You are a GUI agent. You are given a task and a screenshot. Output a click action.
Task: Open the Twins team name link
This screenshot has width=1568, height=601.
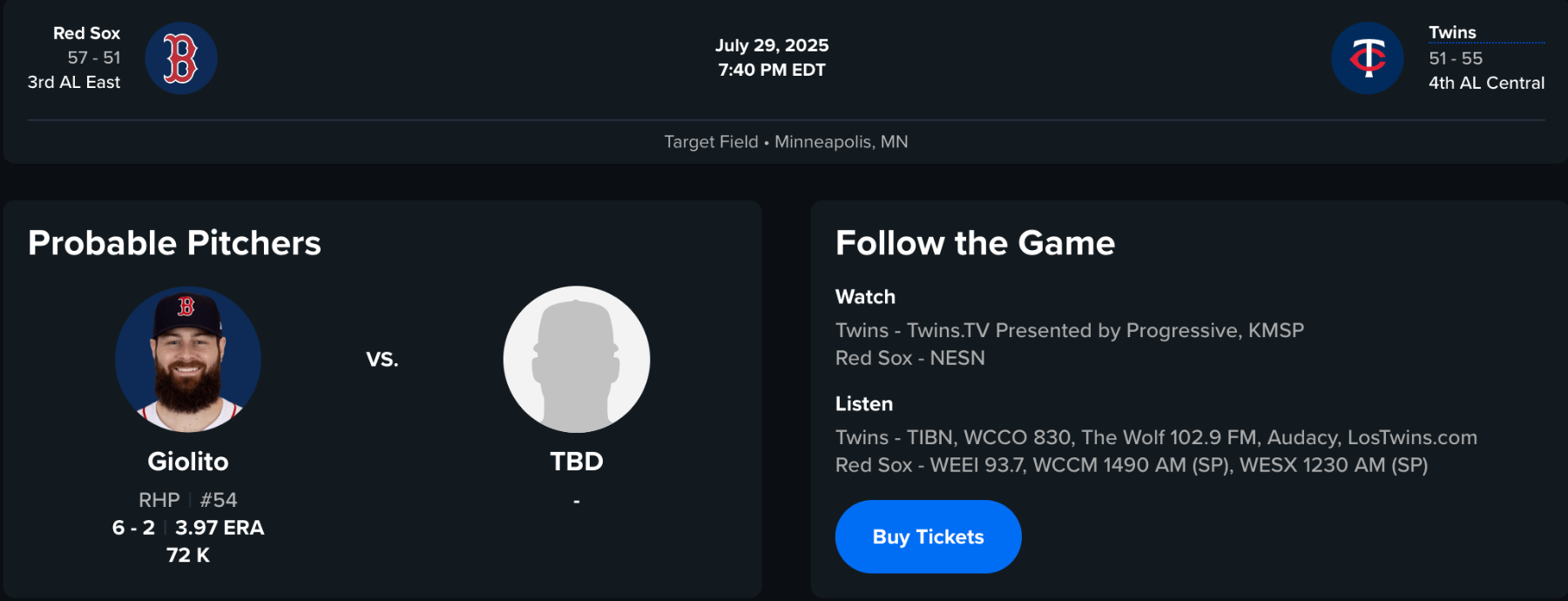[x=1452, y=33]
